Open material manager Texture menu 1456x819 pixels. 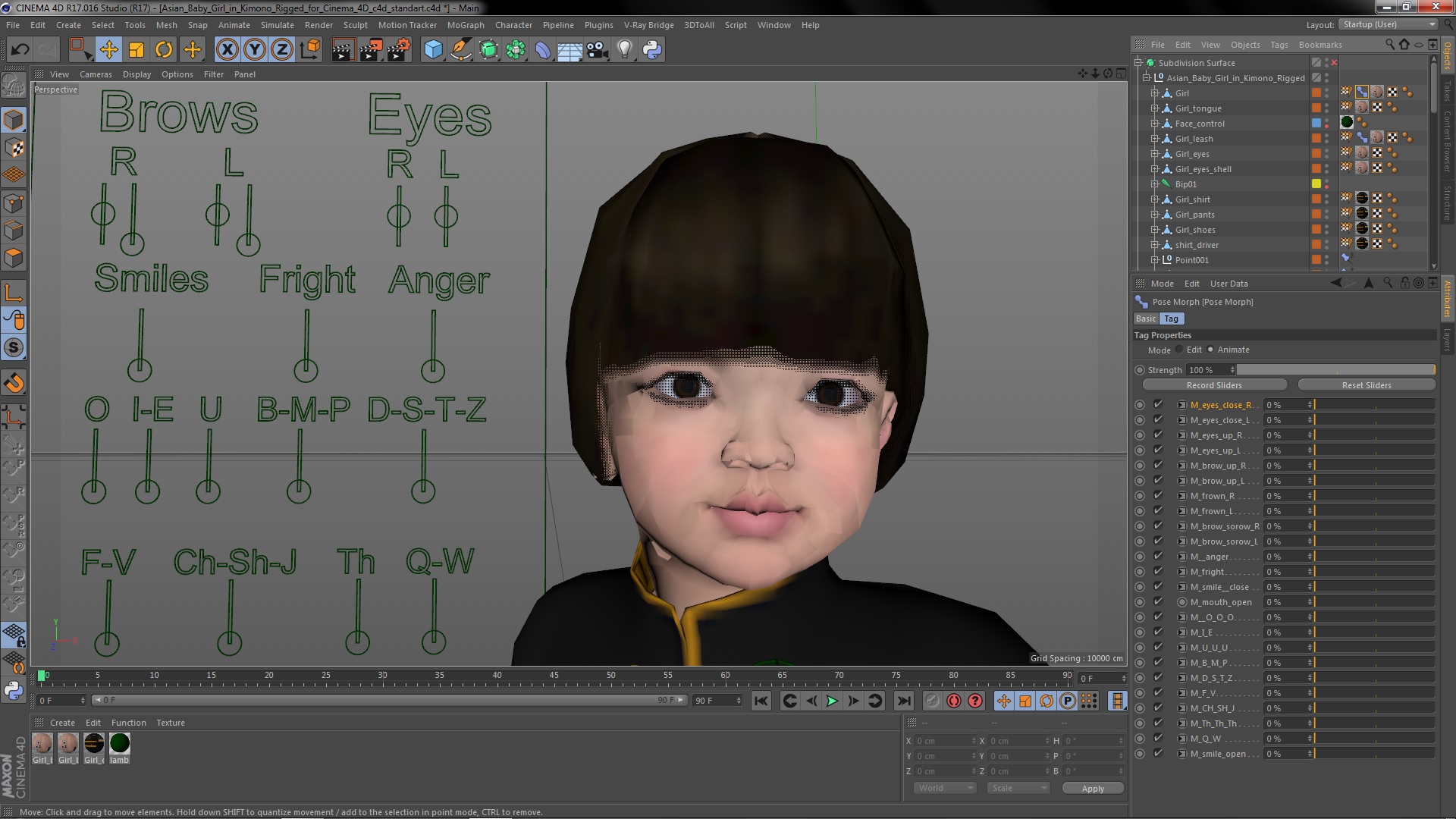coord(171,723)
